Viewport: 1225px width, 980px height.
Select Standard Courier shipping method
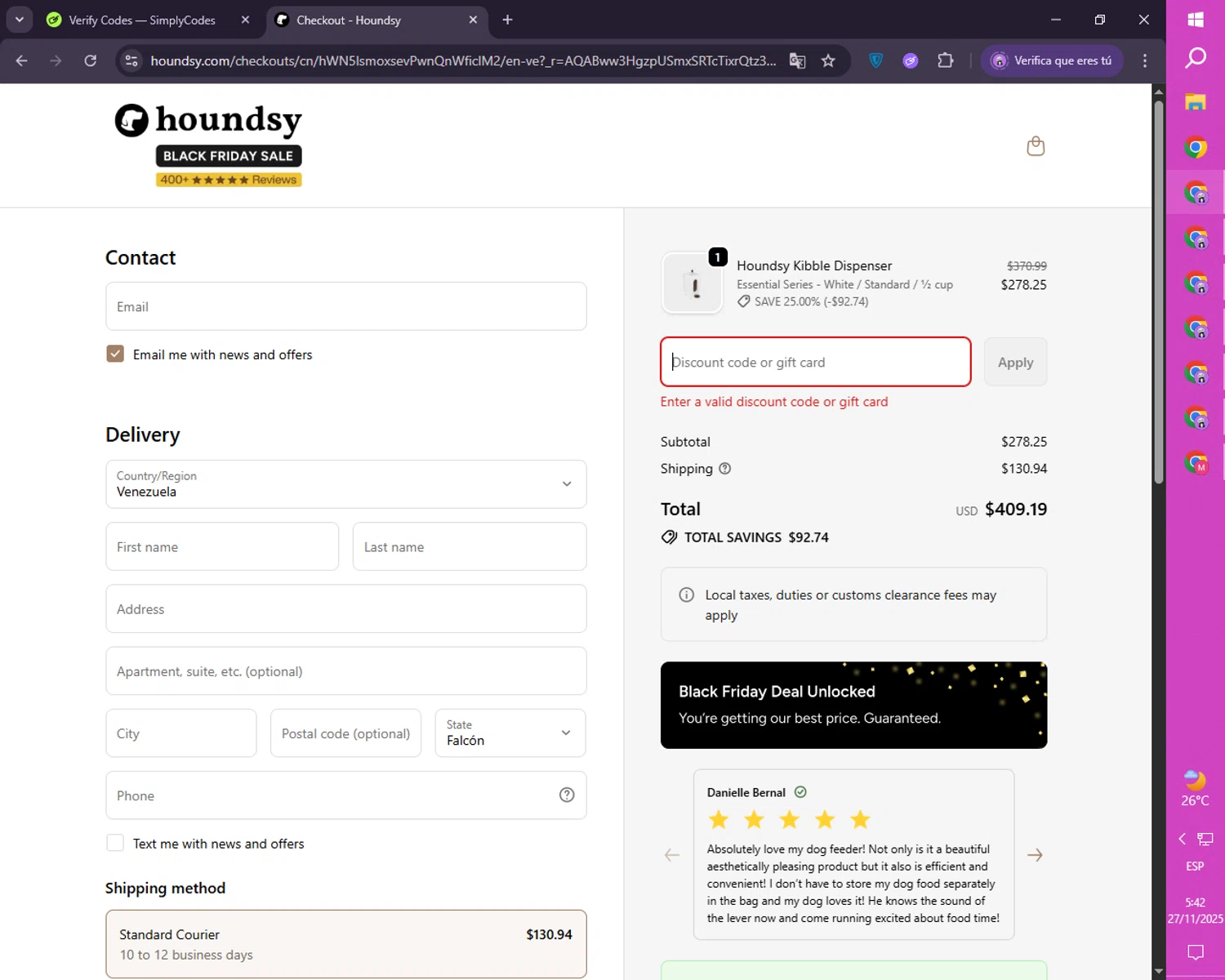coord(346,944)
